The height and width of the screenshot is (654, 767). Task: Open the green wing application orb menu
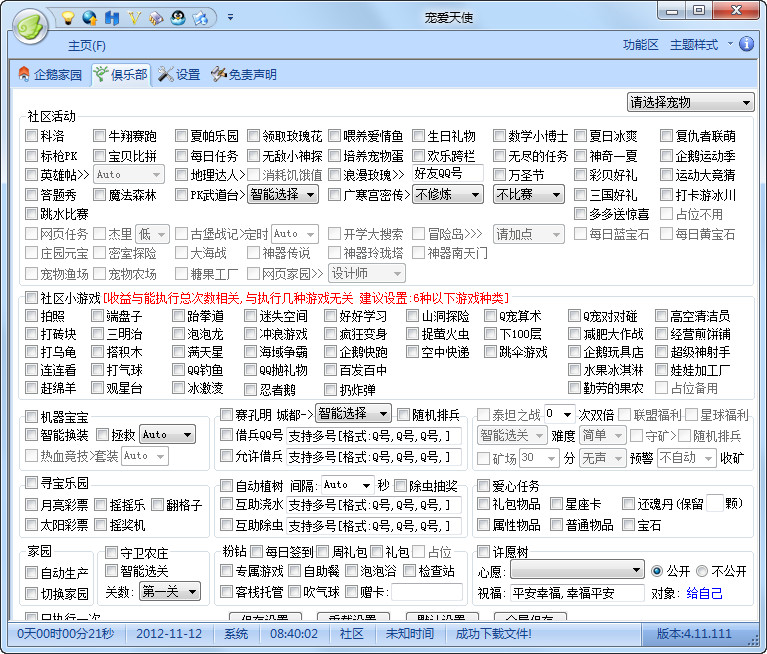tap(31, 25)
